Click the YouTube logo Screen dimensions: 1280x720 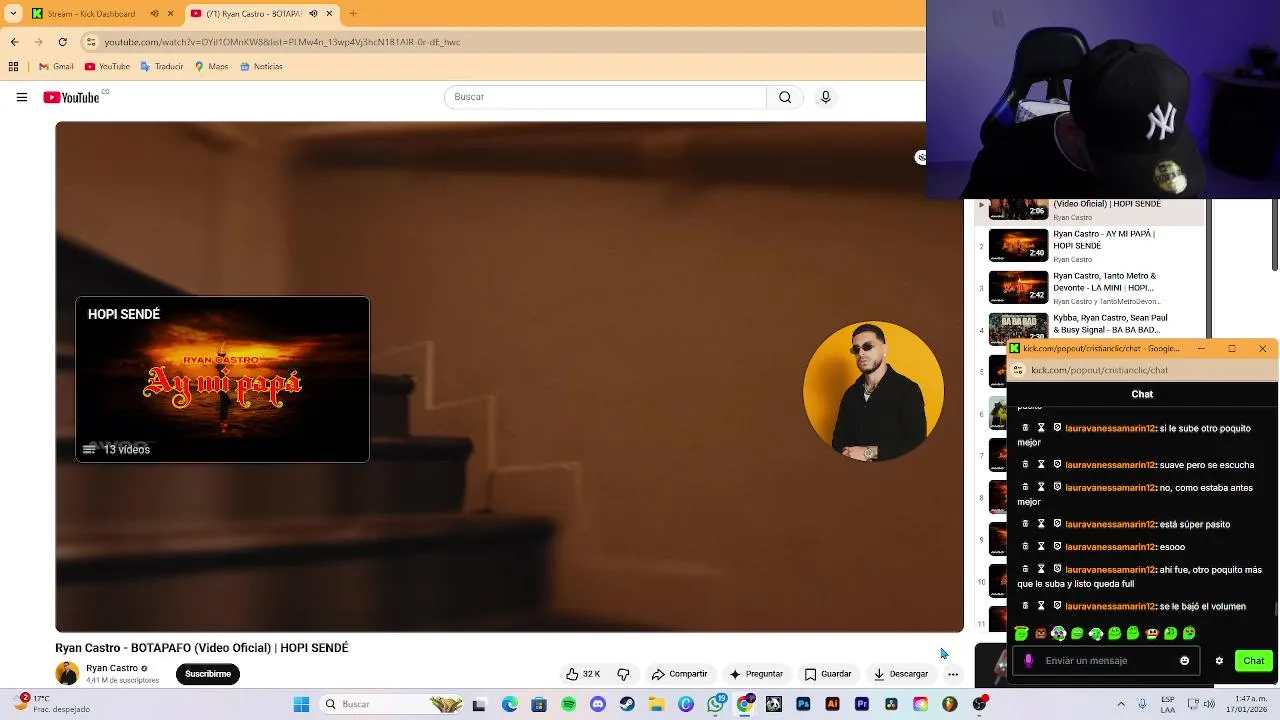[x=71, y=97]
